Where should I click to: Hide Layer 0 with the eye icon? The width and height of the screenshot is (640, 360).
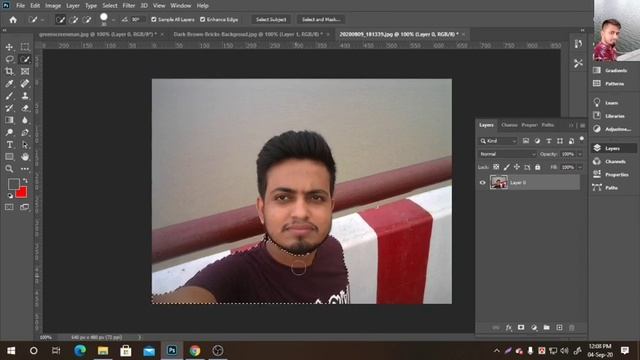pyautogui.click(x=482, y=182)
